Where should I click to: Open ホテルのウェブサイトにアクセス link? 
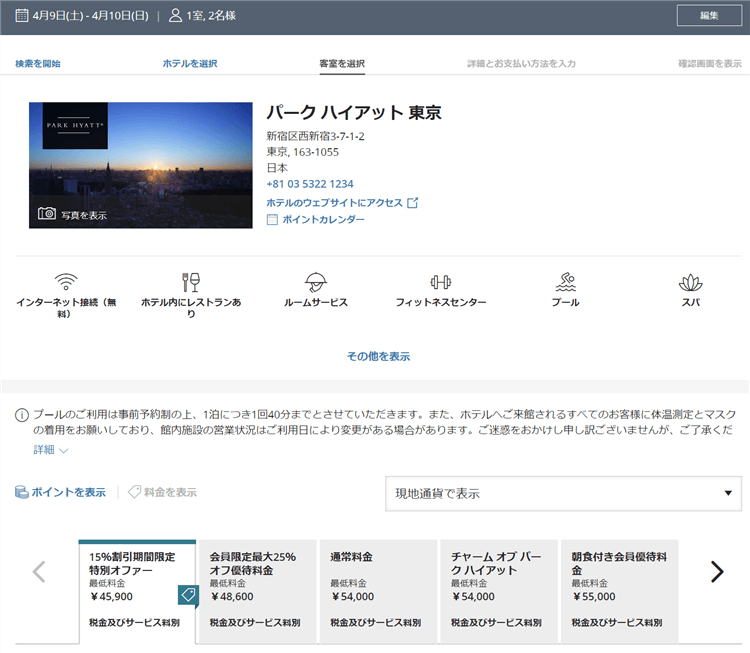(x=342, y=202)
